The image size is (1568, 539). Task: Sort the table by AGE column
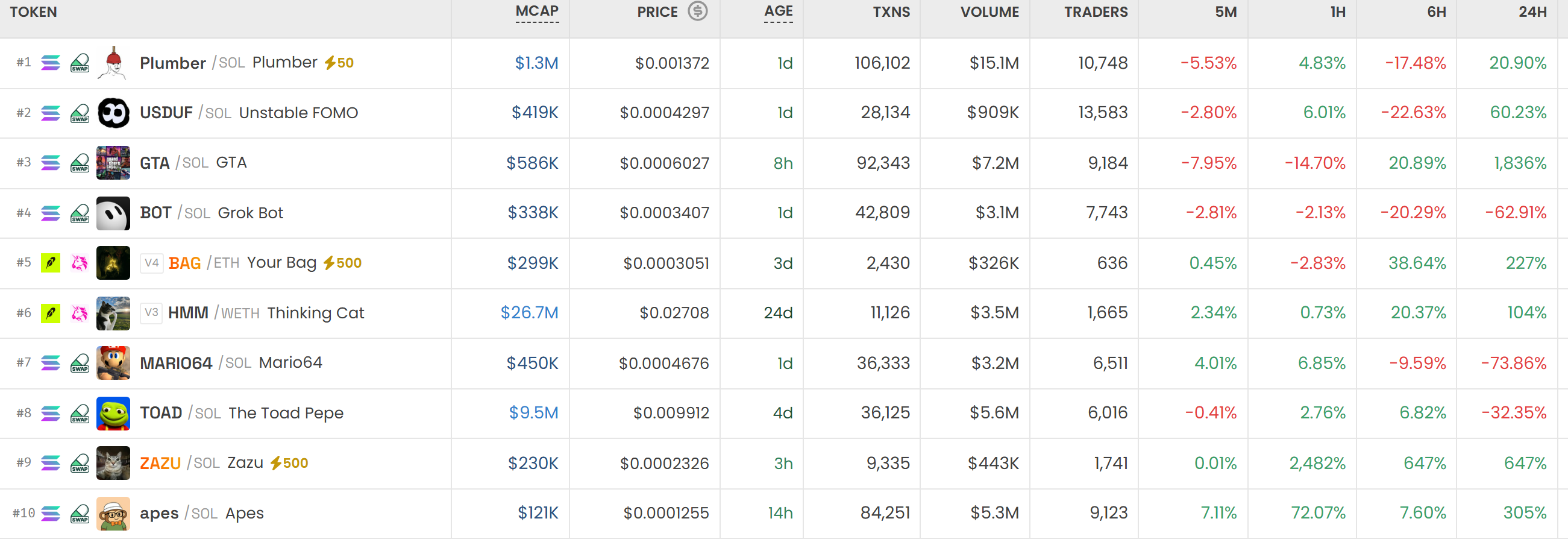779,11
